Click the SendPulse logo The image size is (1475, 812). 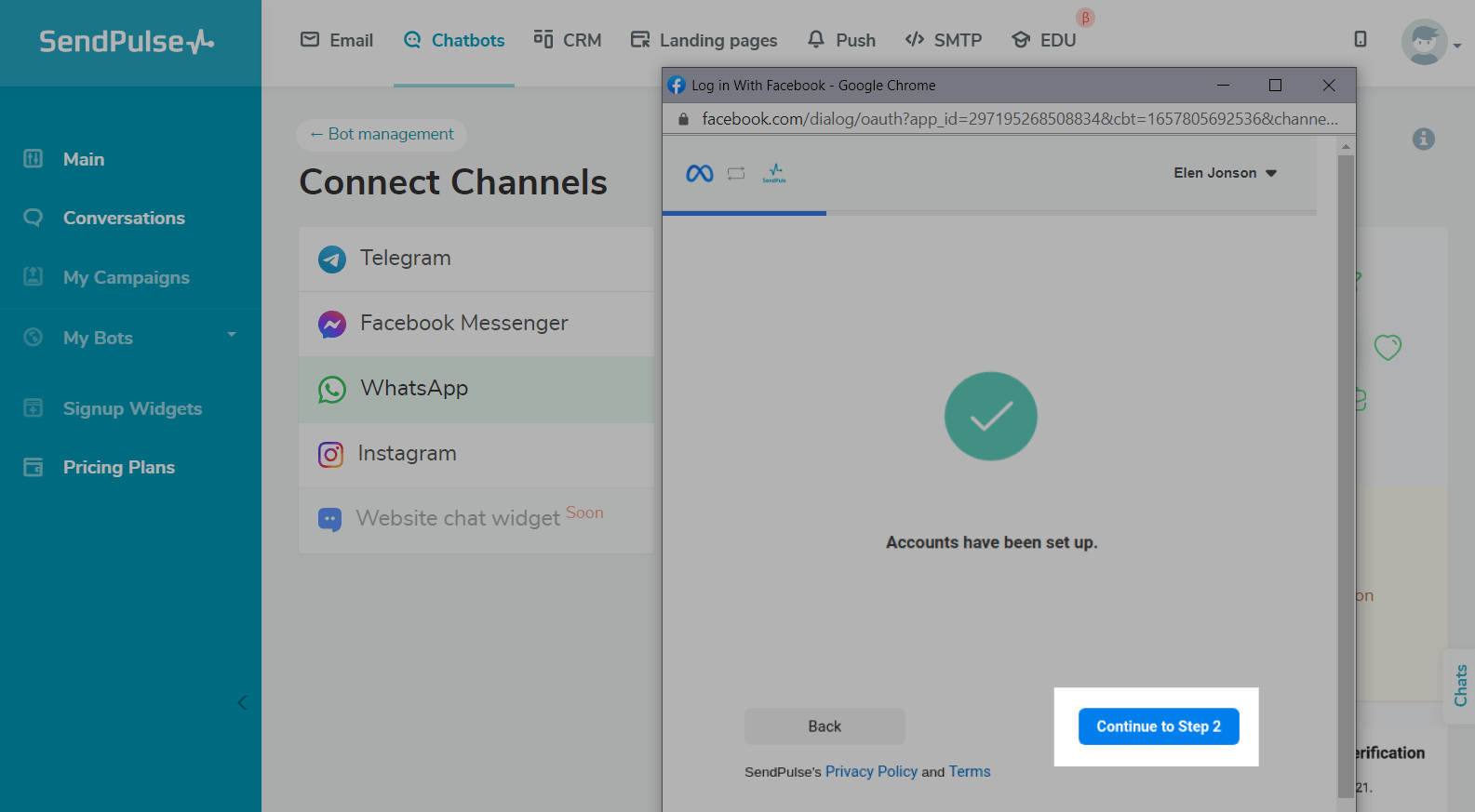click(127, 42)
